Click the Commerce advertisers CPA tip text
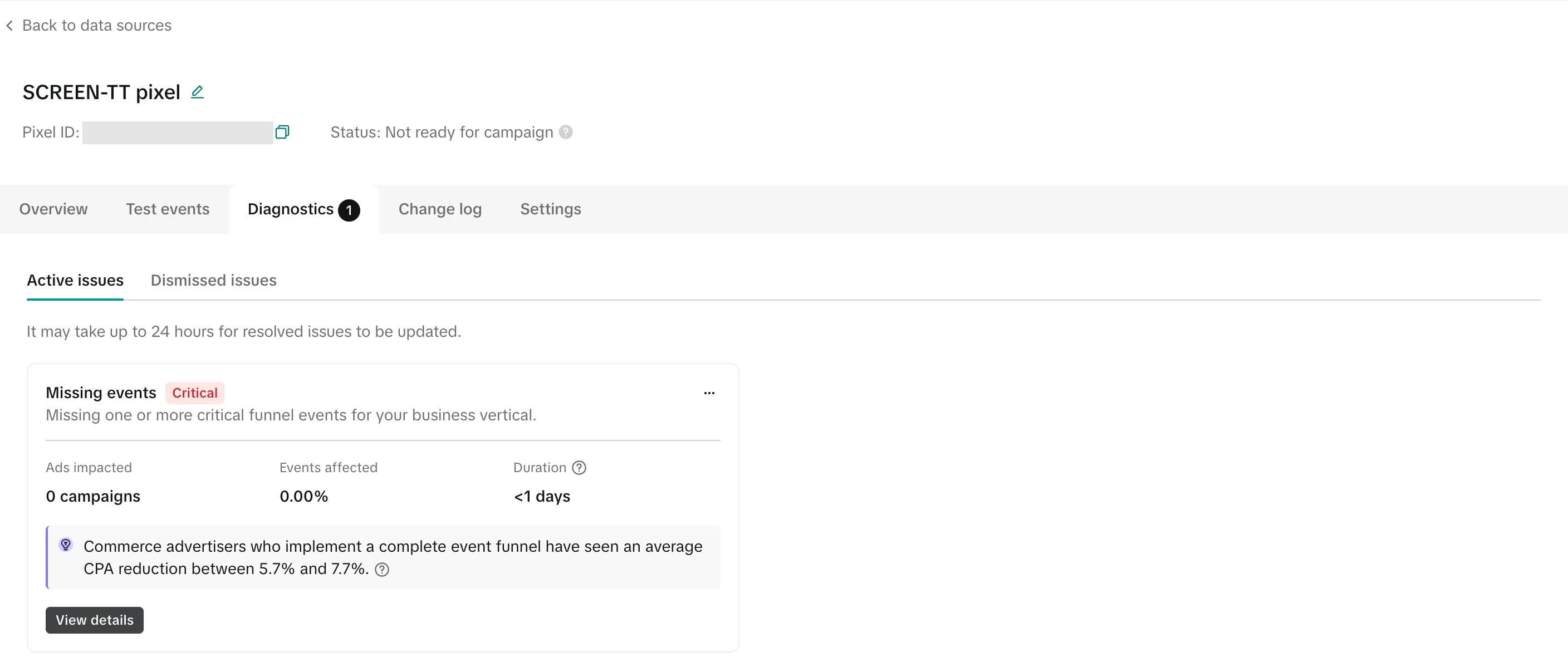Image resolution: width=1568 pixels, height=657 pixels. click(393, 557)
